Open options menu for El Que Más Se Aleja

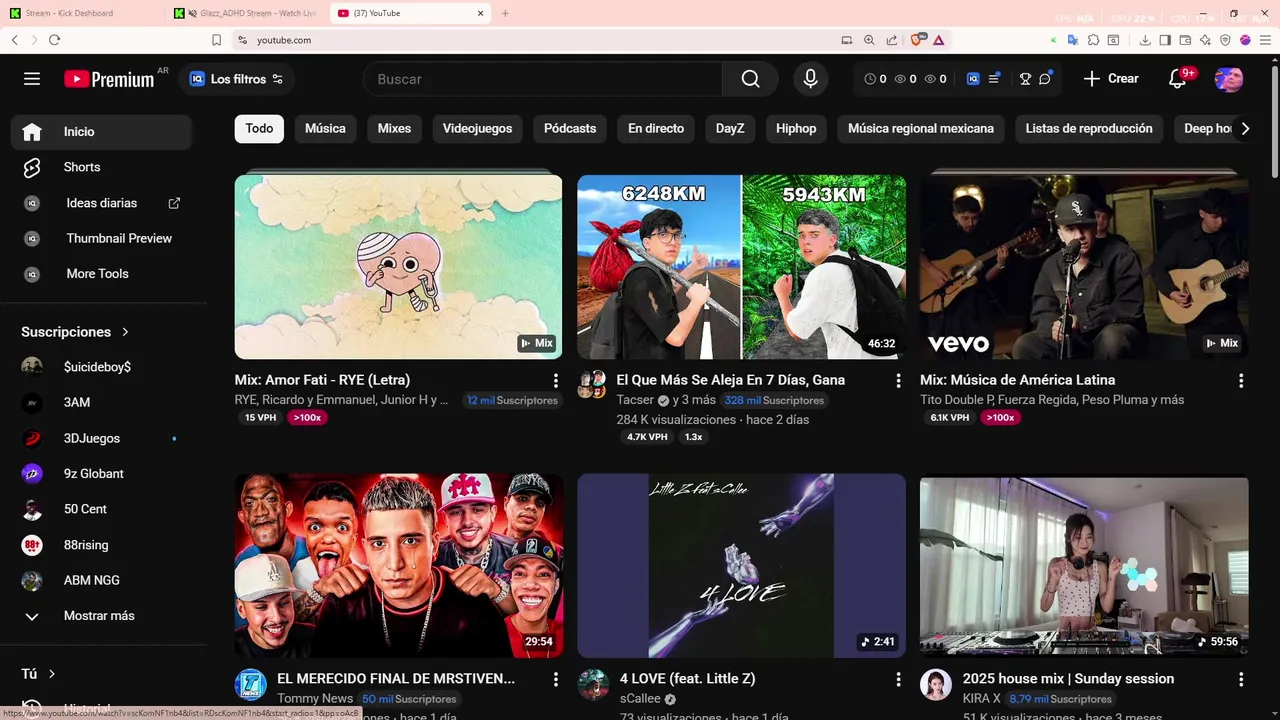tap(898, 381)
